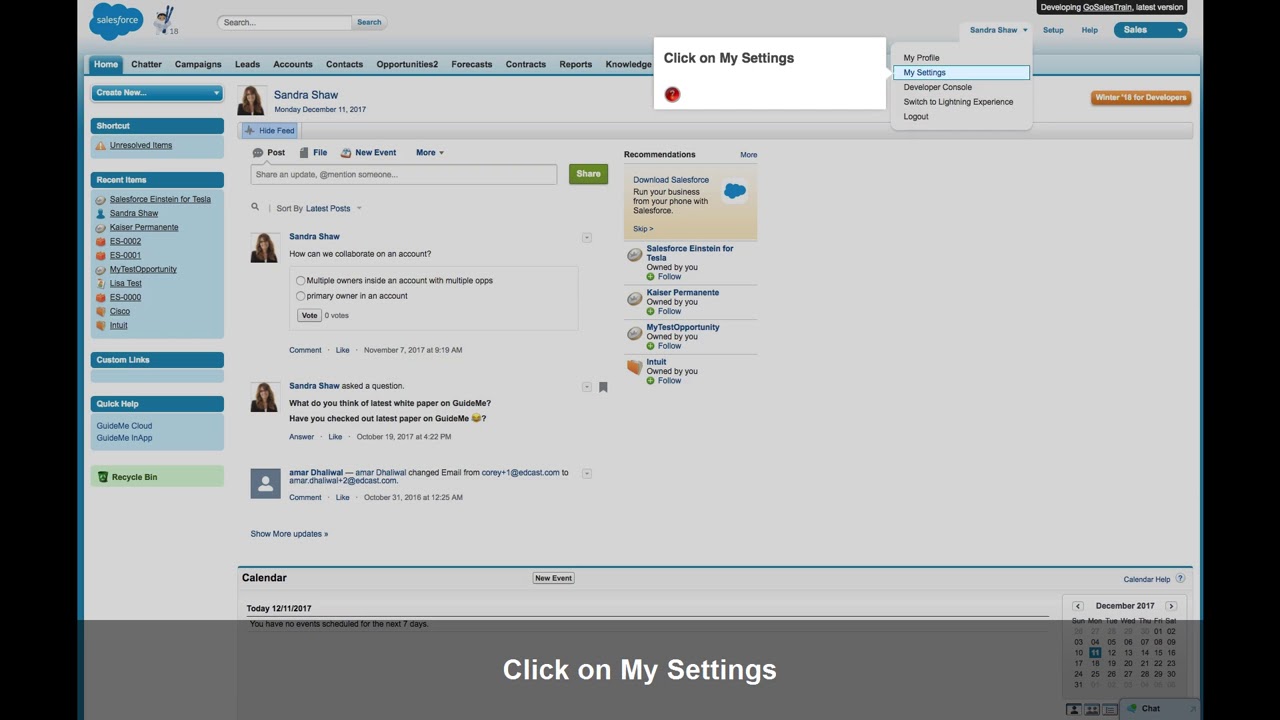This screenshot has width=1280, height=720.
Task: Open action menu on question post
Action: [587, 386]
